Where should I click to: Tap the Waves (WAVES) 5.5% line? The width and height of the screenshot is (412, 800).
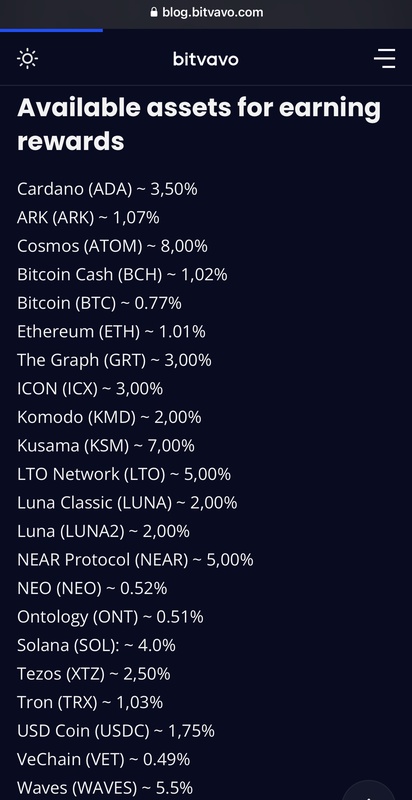105,788
